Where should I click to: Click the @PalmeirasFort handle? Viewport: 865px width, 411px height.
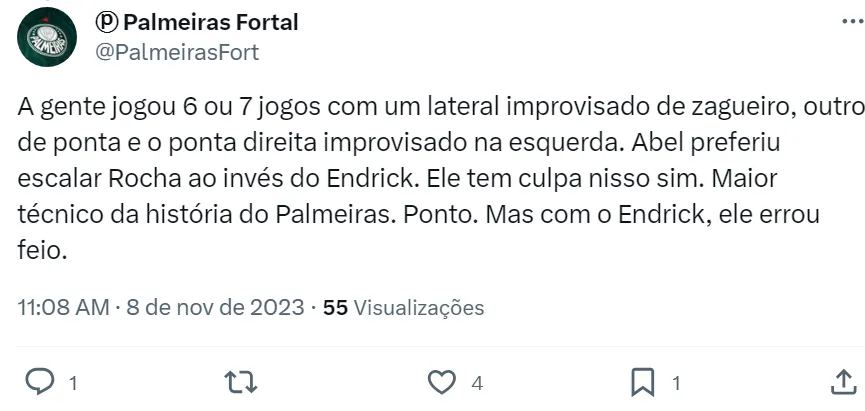[176, 53]
